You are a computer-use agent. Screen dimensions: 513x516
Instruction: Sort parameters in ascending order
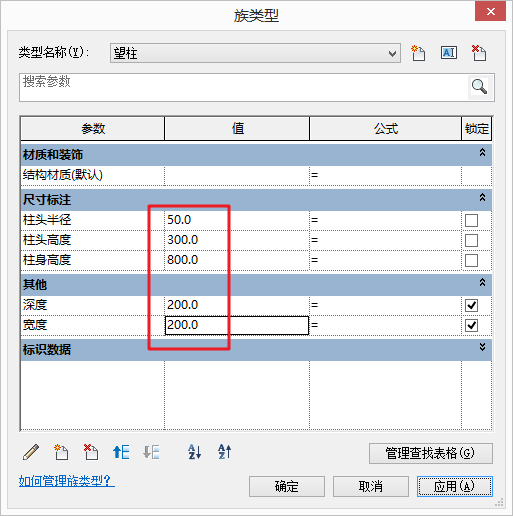194,452
